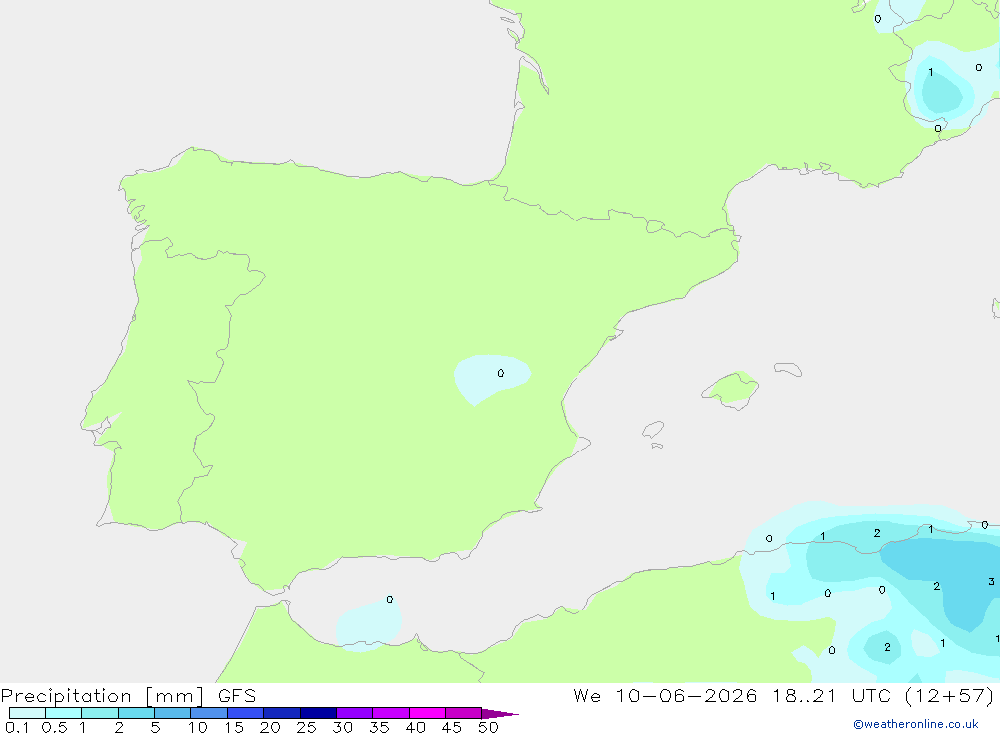Screen dimensions: 1000x733
Task: Select the 2 to 5 mm legend swatch
Action: click(x=136, y=713)
